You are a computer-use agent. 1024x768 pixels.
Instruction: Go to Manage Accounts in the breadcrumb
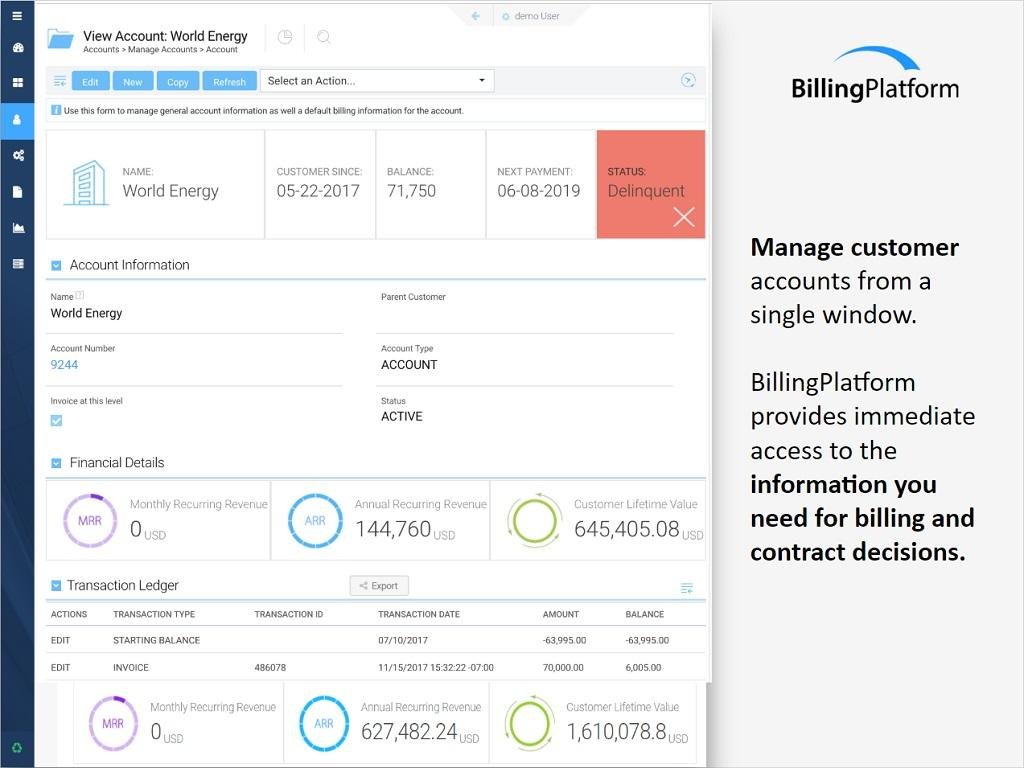point(162,50)
